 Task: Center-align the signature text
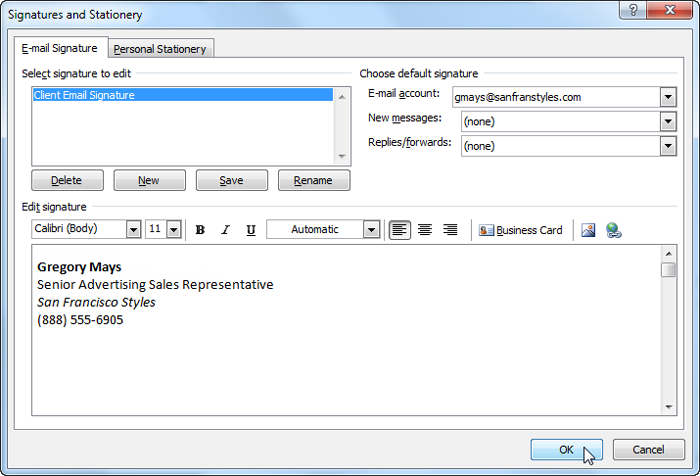[x=425, y=230]
